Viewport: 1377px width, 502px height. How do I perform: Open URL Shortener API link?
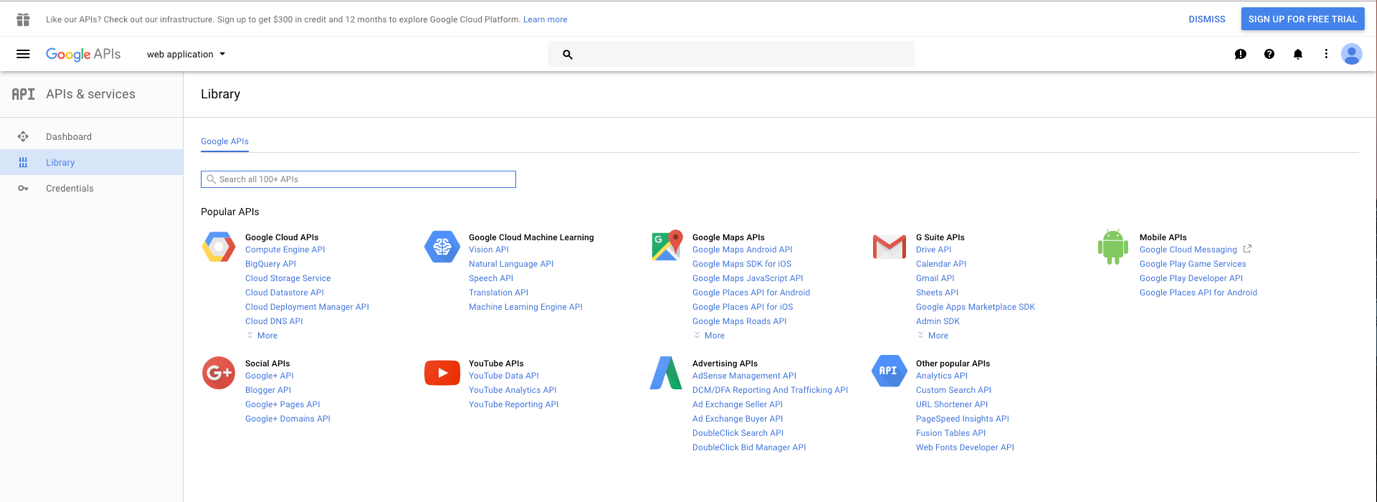[951, 405]
